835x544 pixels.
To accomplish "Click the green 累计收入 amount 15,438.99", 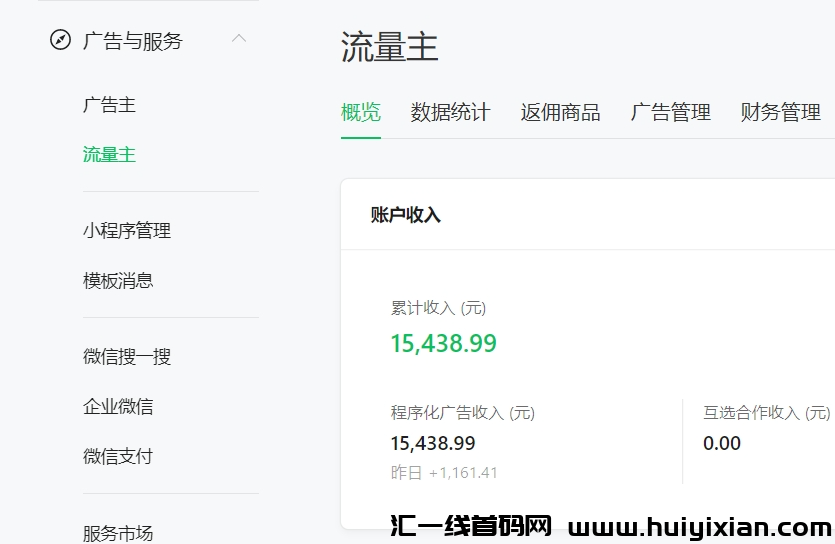I will 443,344.
